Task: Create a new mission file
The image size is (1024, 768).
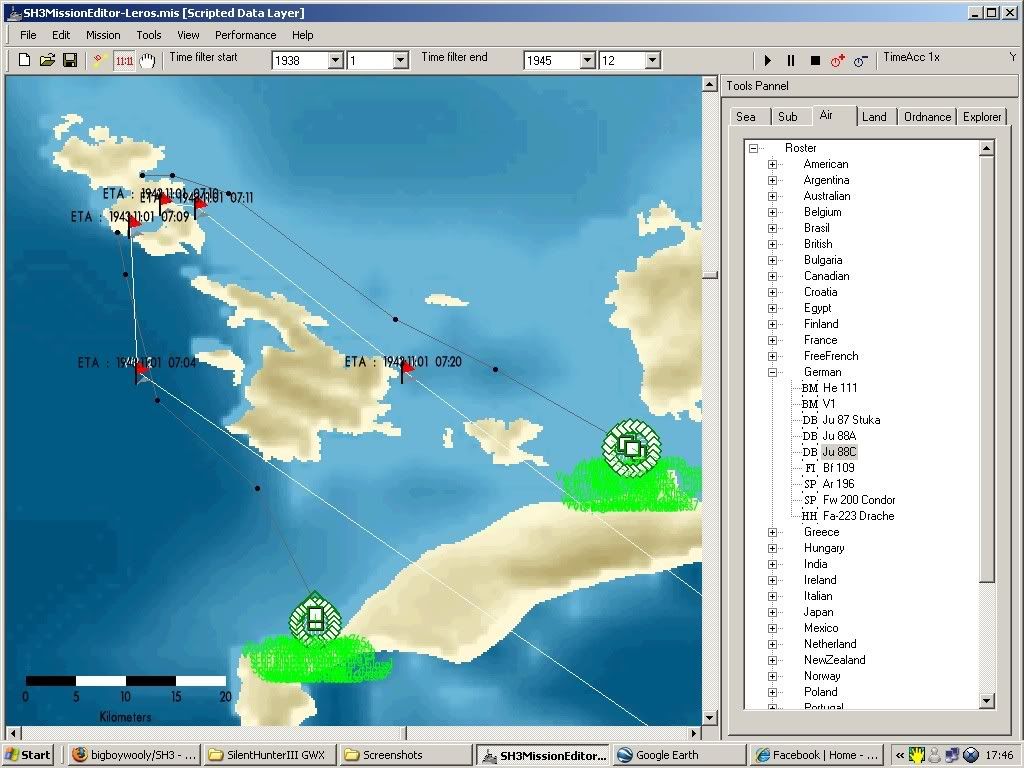Action: coord(24,61)
